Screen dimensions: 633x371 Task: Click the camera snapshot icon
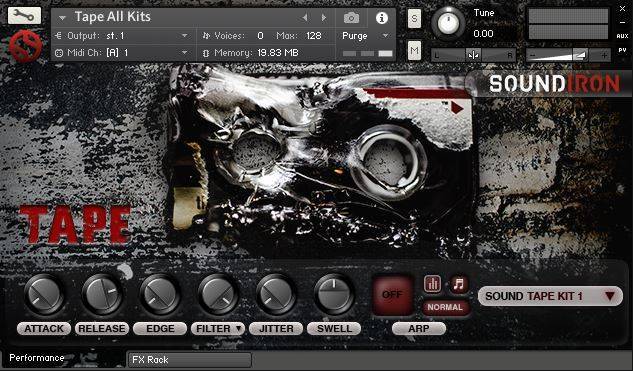(x=351, y=18)
